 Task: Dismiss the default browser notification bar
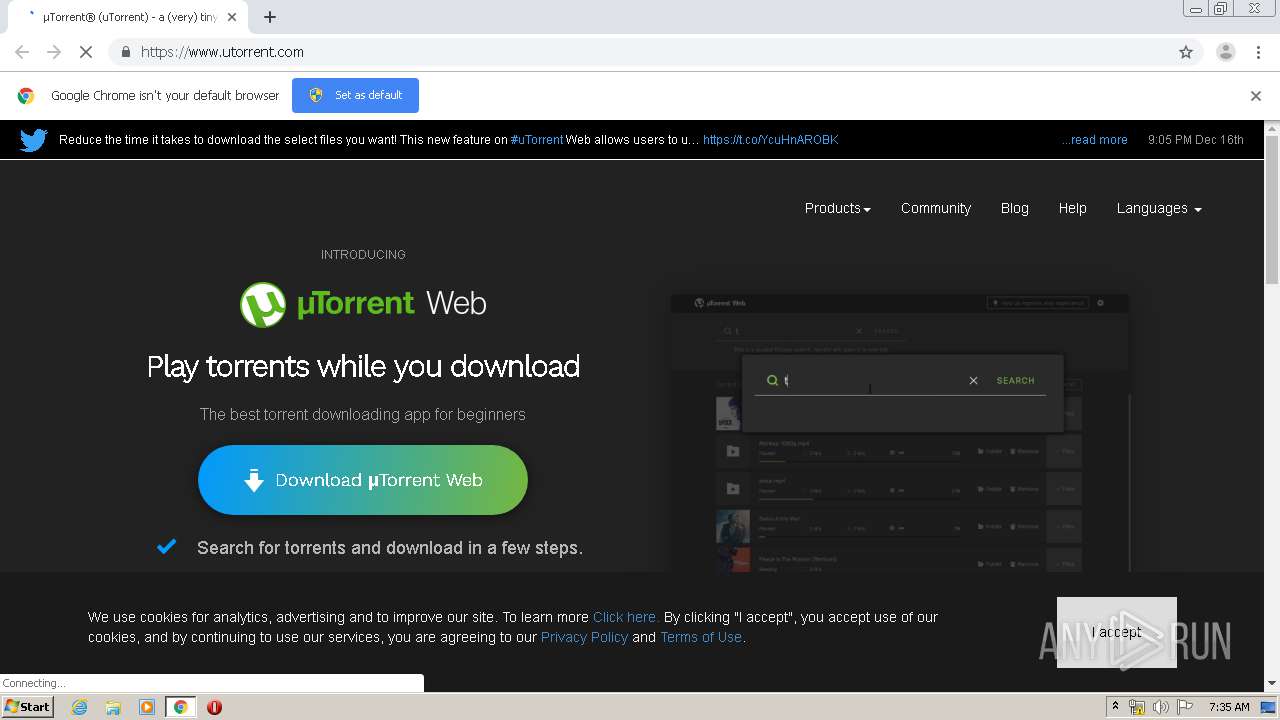(1256, 96)
